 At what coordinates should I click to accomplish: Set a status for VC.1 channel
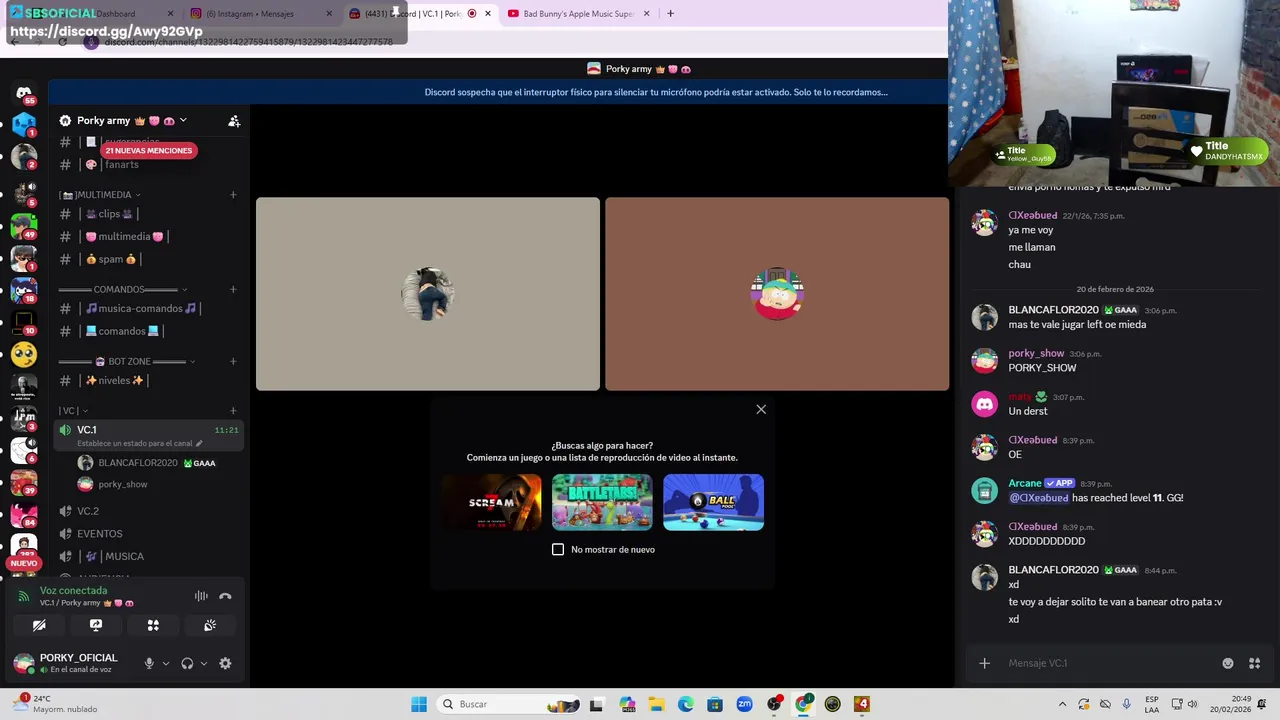pos(140,443)
